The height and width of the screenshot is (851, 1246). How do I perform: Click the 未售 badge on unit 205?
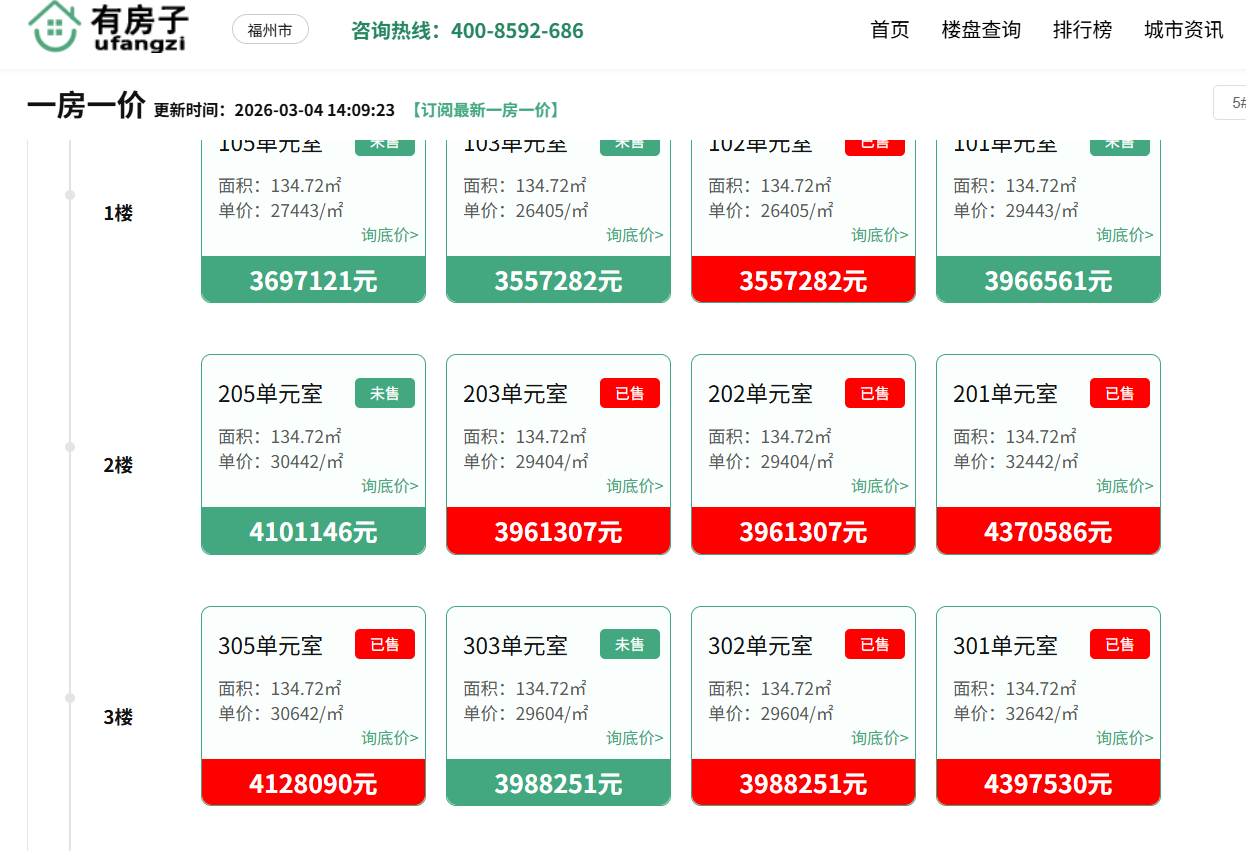(384, 393)
